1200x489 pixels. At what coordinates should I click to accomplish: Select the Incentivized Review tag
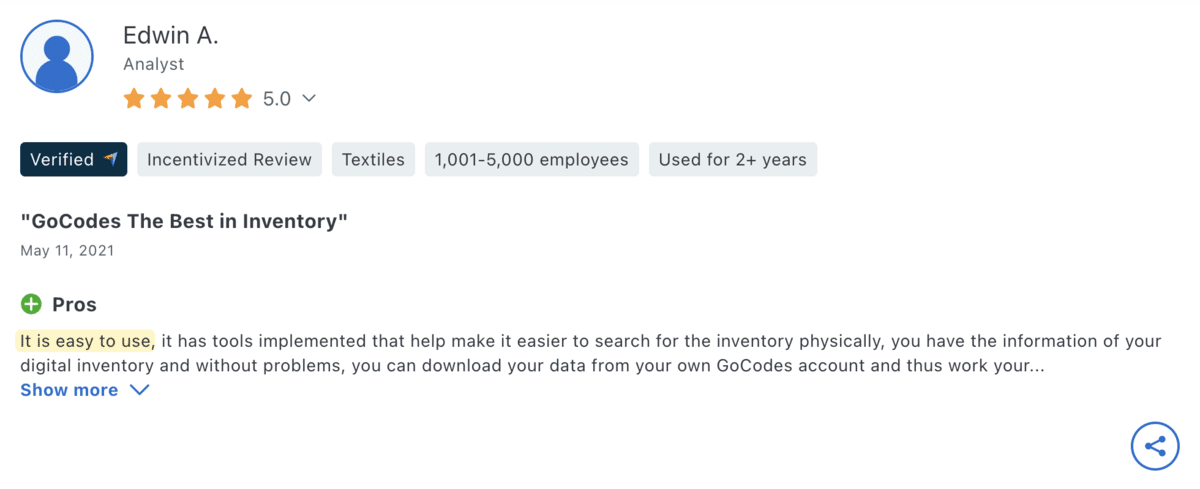click(229, 159)
